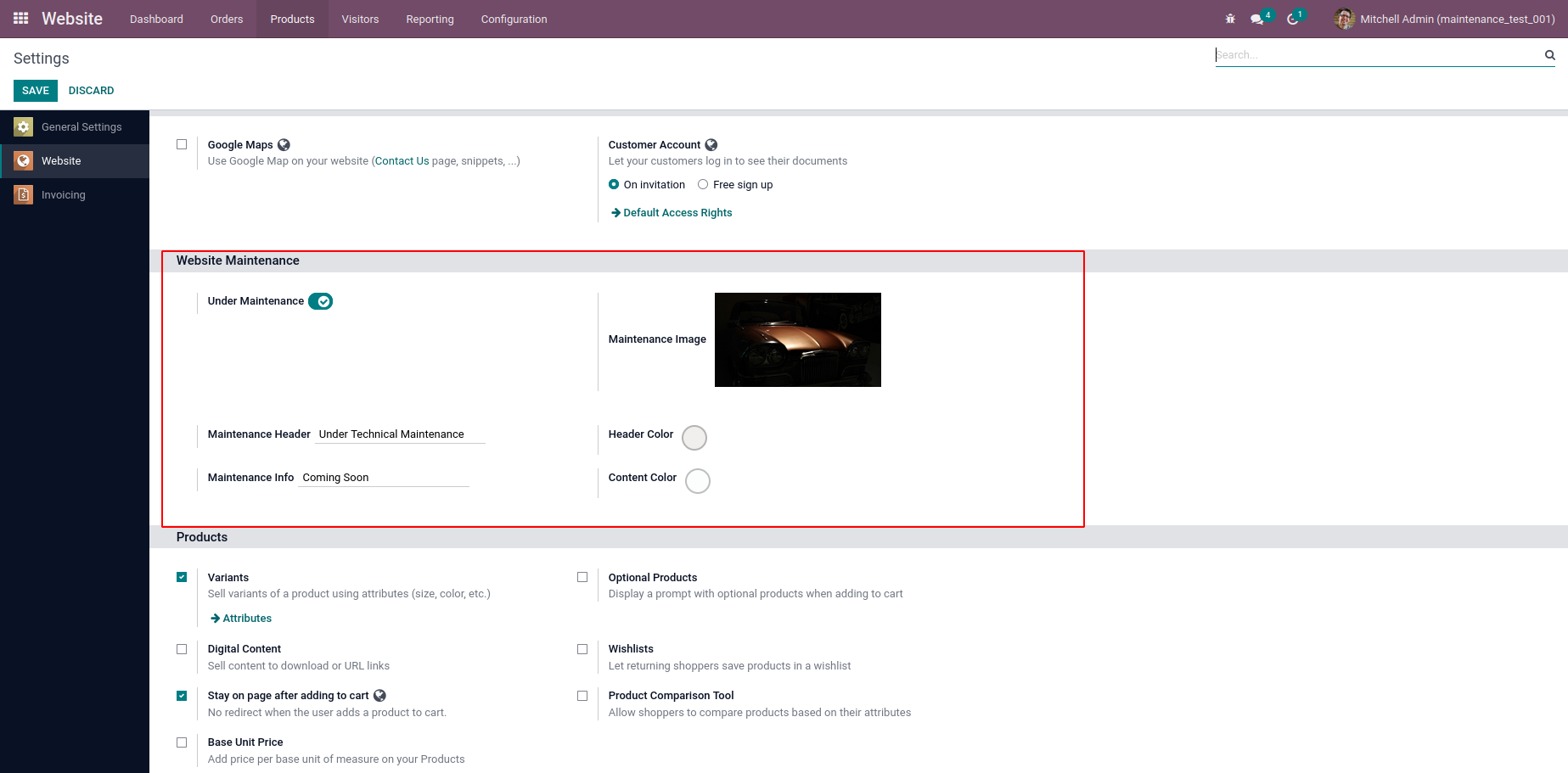Uncheck Stay on page after adding to cart
1568x773 pixels.
[182, 696]
